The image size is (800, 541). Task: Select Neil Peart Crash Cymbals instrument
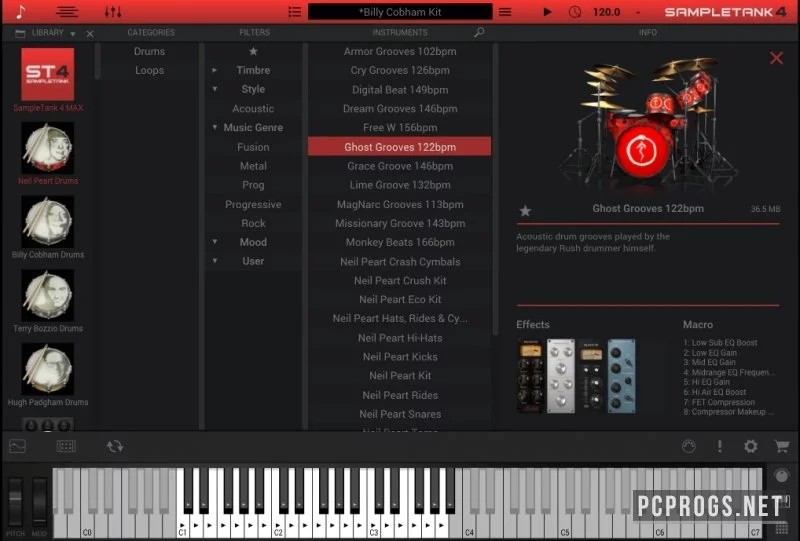(400, 262)
